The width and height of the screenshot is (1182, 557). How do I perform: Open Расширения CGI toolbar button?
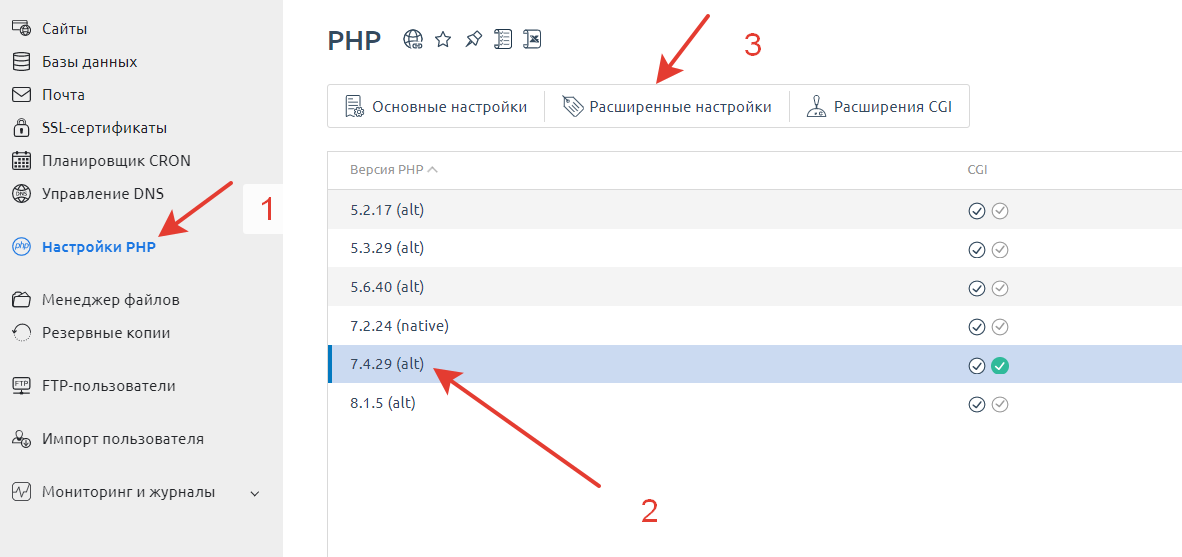pyautogui.click(x=879, y=106)
